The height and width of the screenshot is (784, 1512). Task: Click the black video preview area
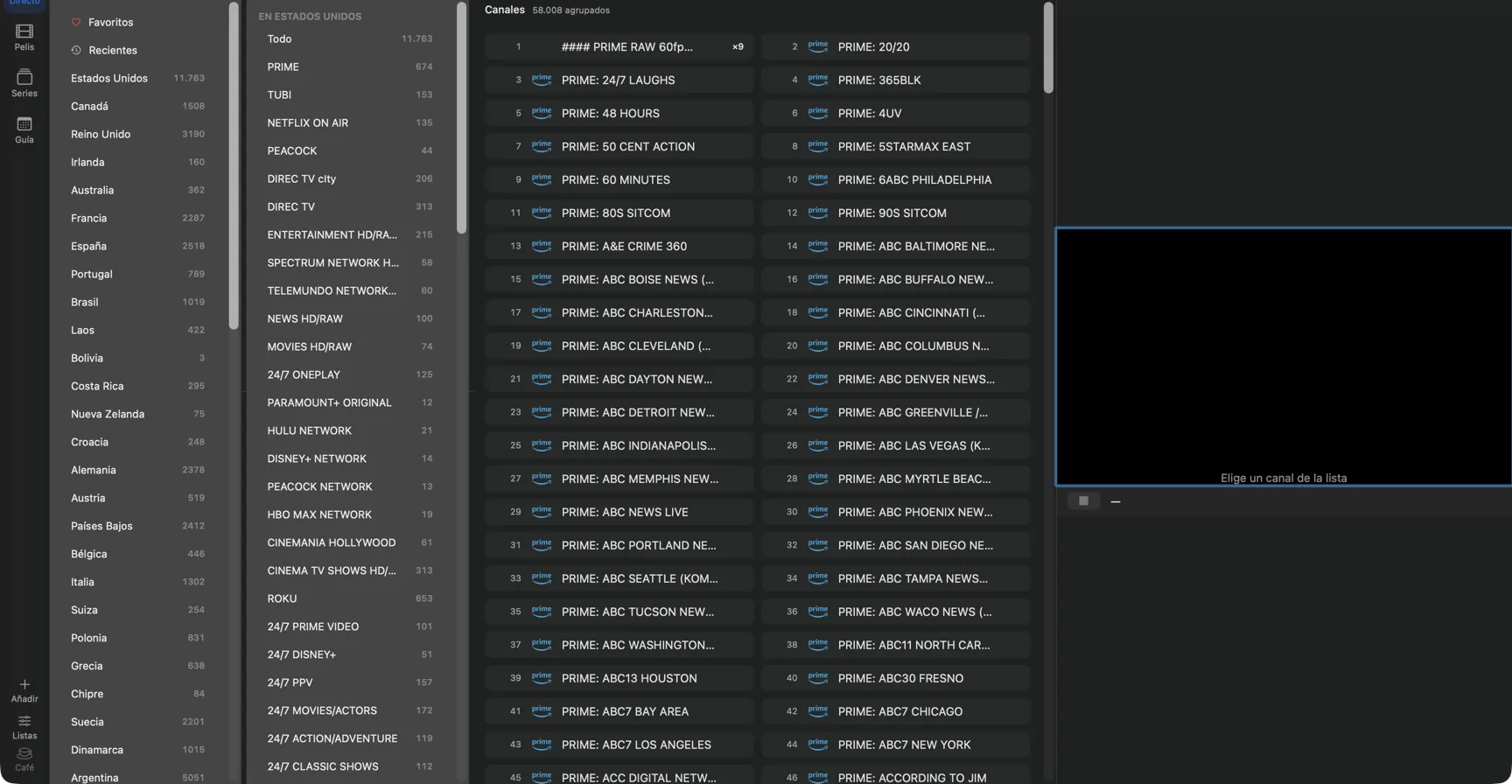1284,357
